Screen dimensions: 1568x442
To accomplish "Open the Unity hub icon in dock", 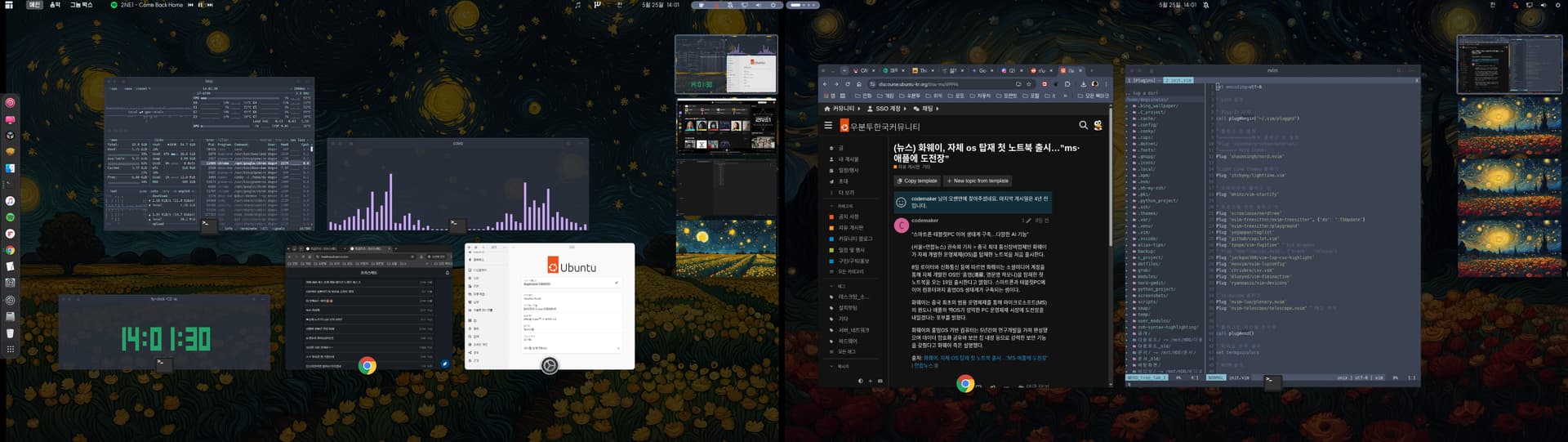I will (10, 135).
